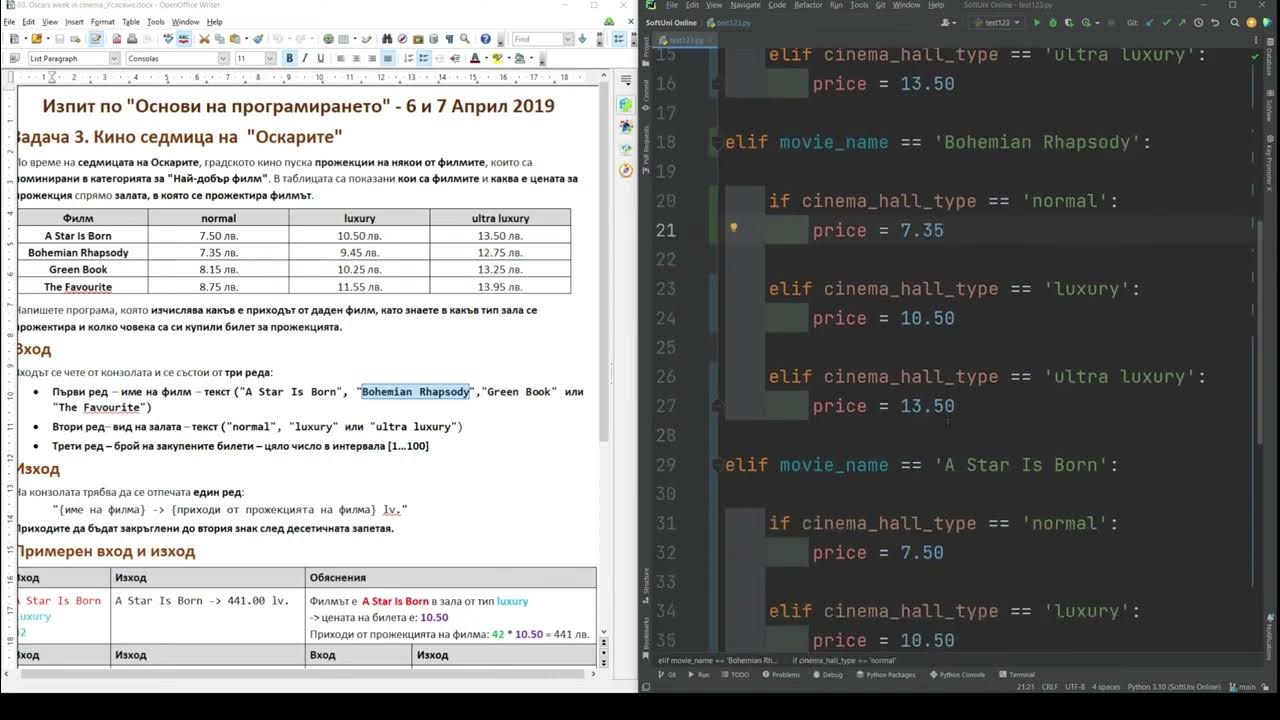The width and height of the screenshot is (1280, 720).
Task: Click green Run button in PyCharm toolbar
Action: pos(1037,22)
